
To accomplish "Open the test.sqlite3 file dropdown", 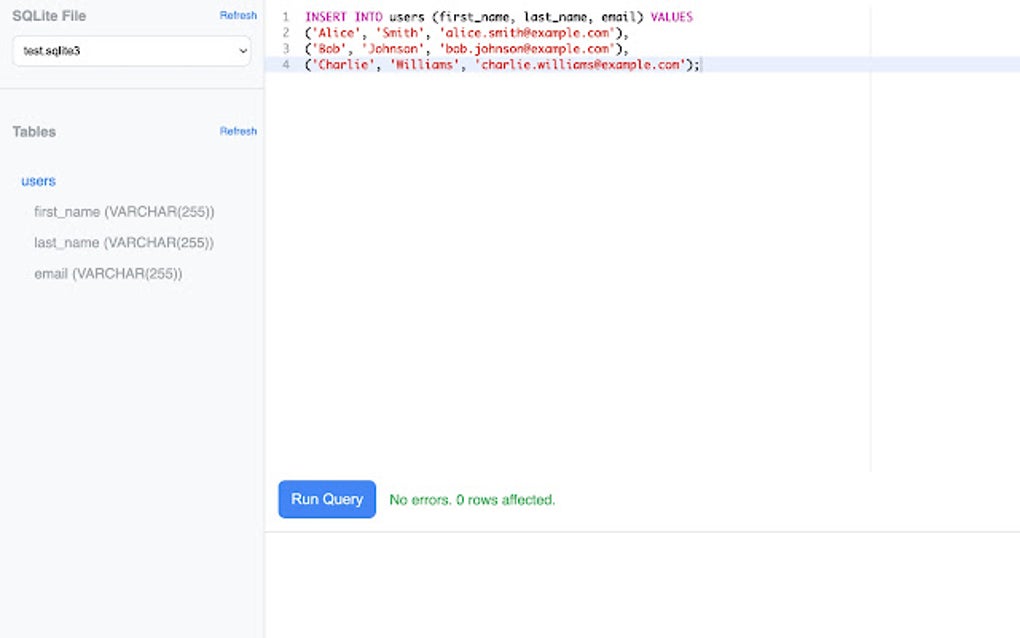I will pyautogui.click(x=131, y=51).
